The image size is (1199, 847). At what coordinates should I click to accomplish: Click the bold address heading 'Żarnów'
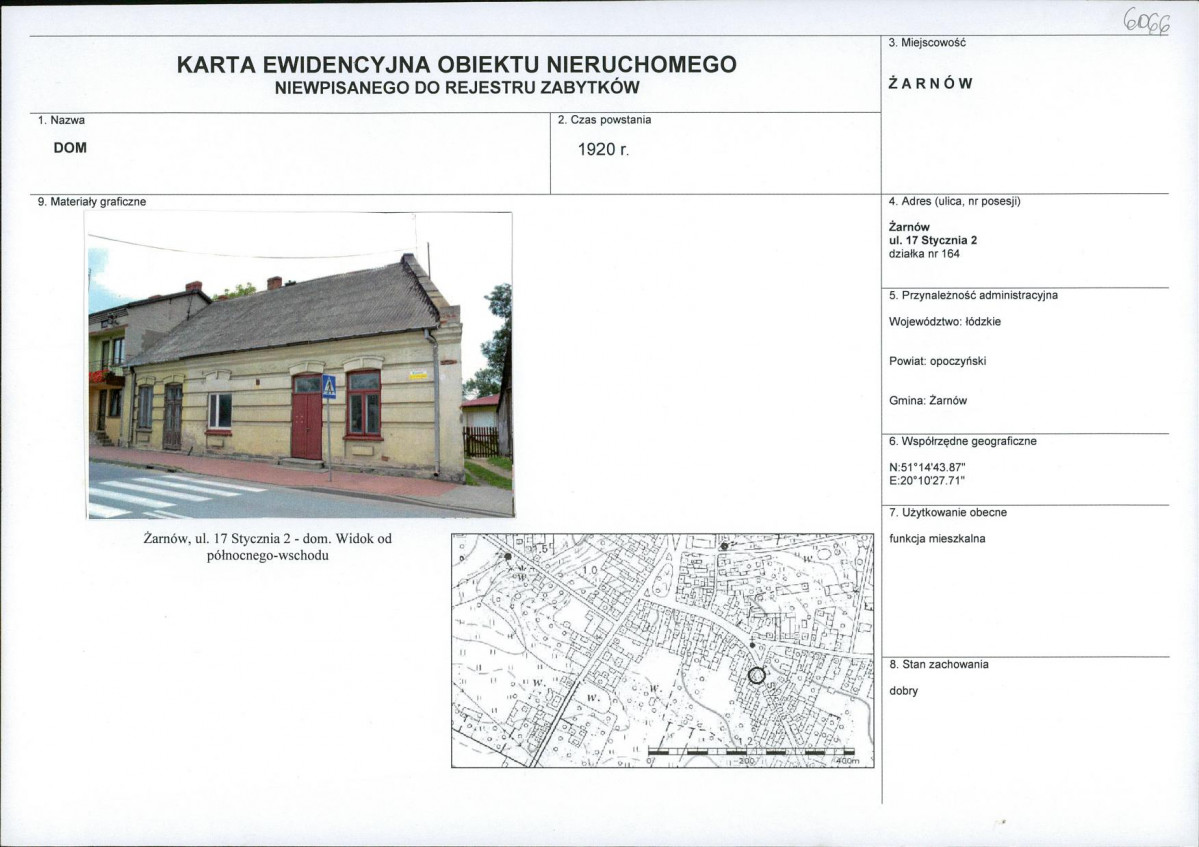point(909,227)
